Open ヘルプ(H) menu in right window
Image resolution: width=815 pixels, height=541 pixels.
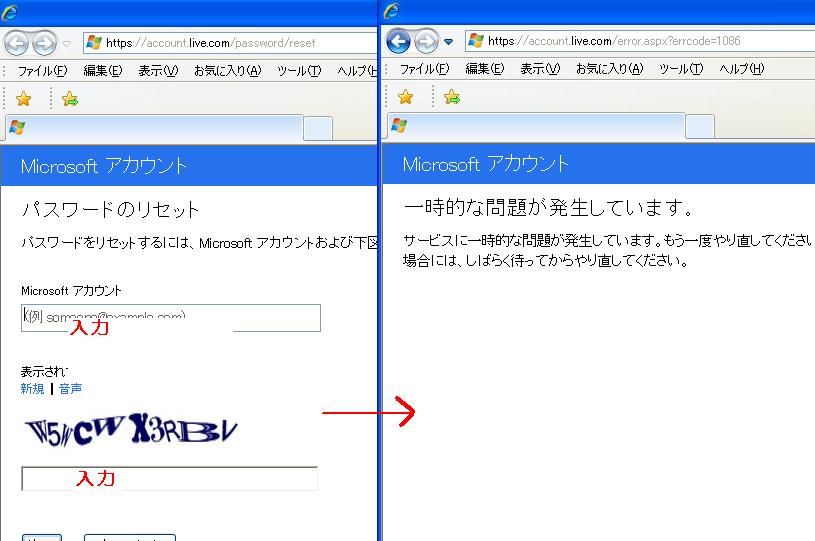[742, 69]
